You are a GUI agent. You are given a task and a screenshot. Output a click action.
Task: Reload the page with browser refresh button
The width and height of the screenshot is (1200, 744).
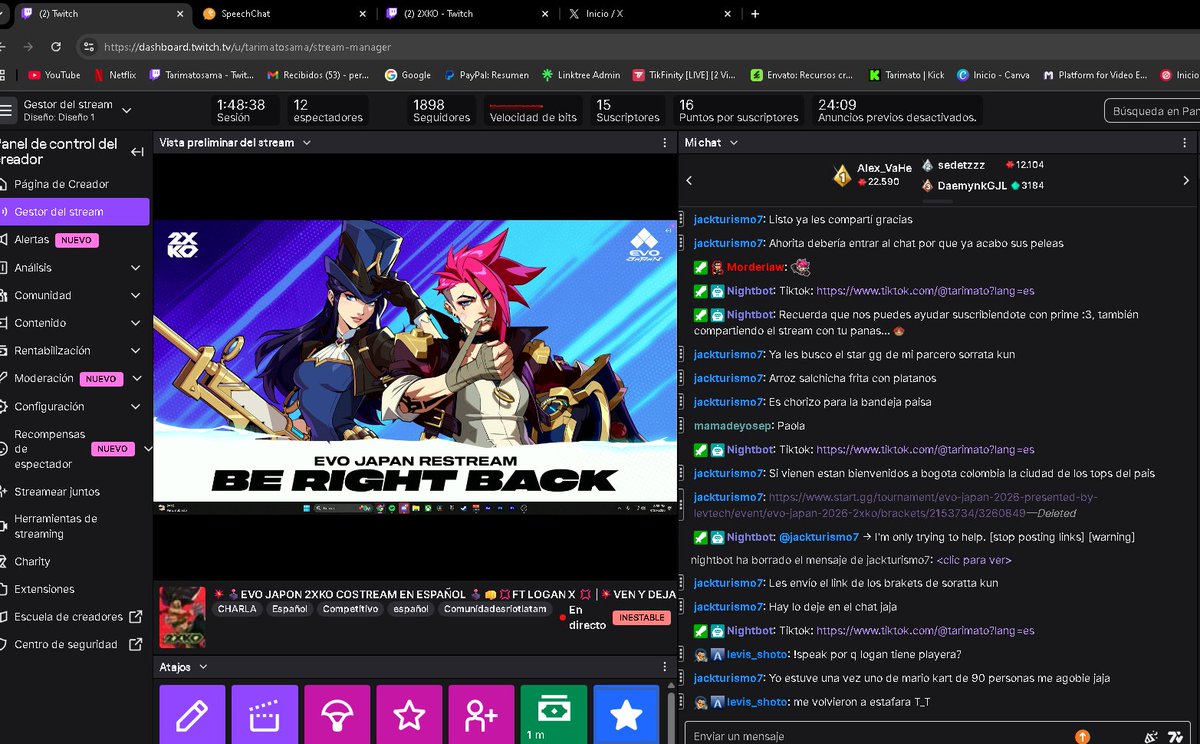coord(56,47)
